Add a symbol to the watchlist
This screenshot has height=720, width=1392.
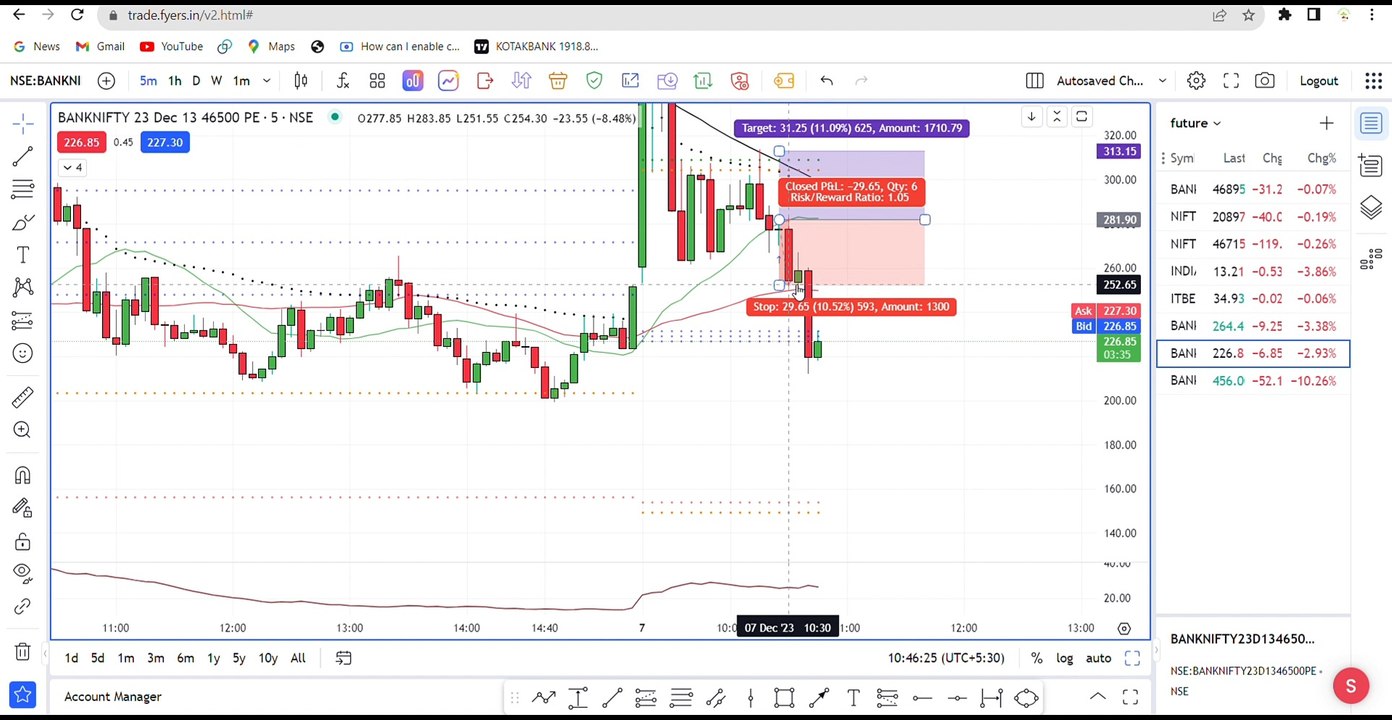1326,123
